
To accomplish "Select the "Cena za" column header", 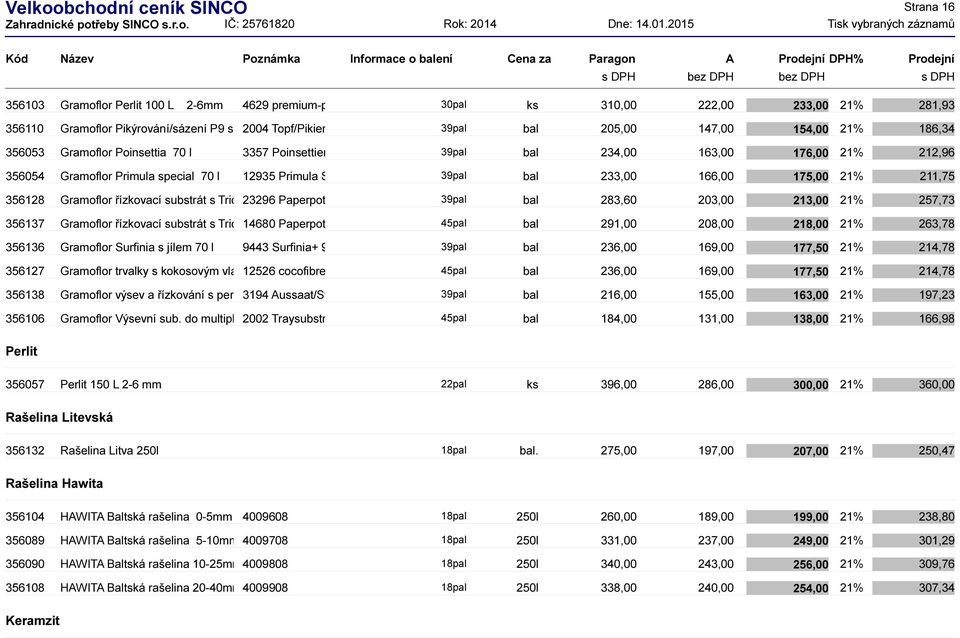I will pyautogui.click(x=529, y=59).
